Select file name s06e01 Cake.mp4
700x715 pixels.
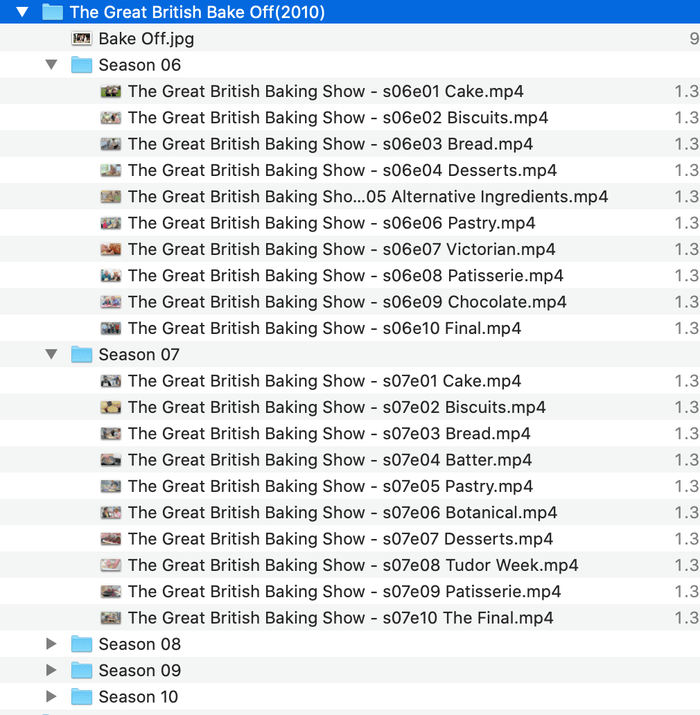(x=326, y=91)
